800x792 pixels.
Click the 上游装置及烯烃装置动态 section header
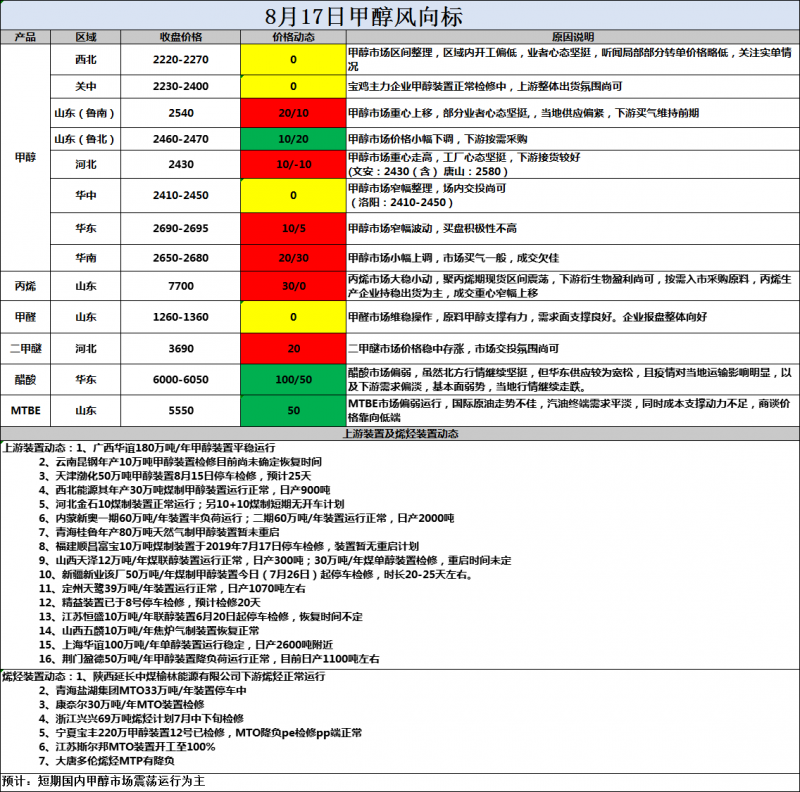[x=399, y=434]
